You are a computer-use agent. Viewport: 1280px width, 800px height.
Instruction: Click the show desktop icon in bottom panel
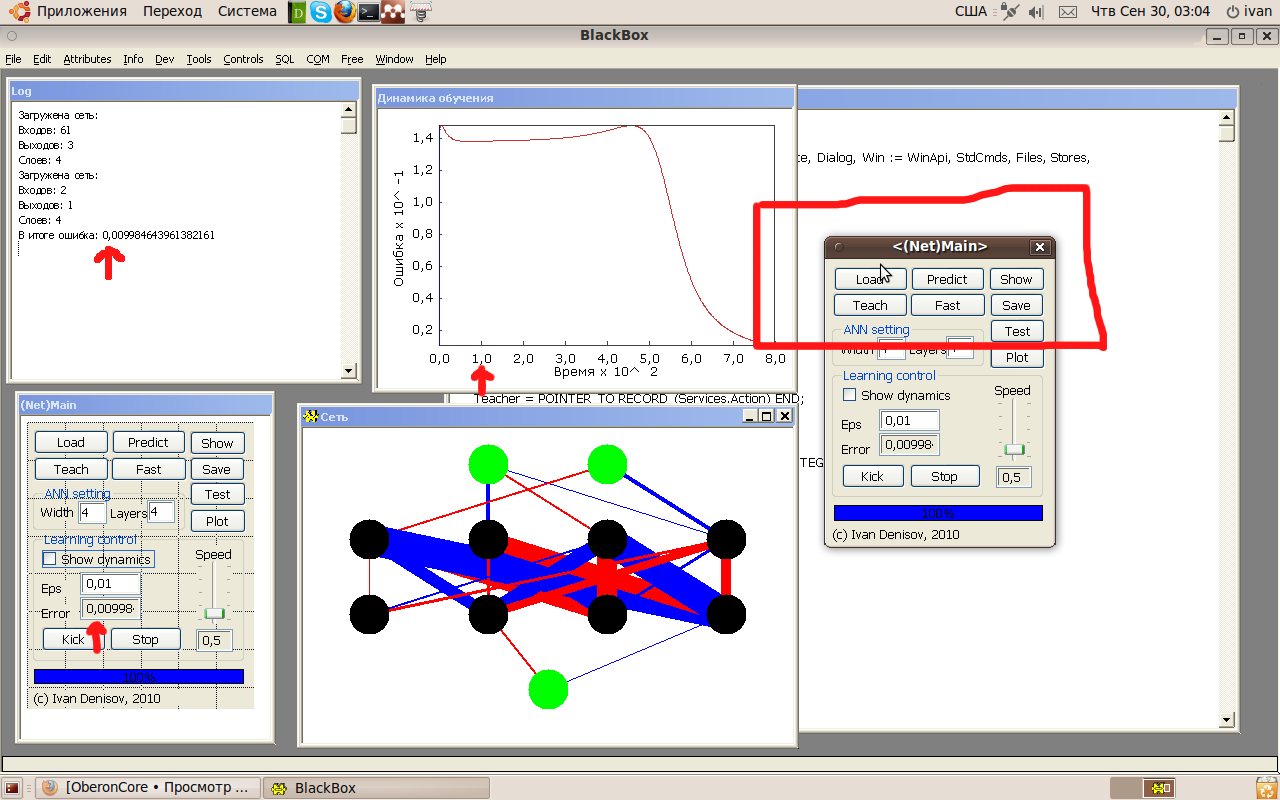[13, 788]
